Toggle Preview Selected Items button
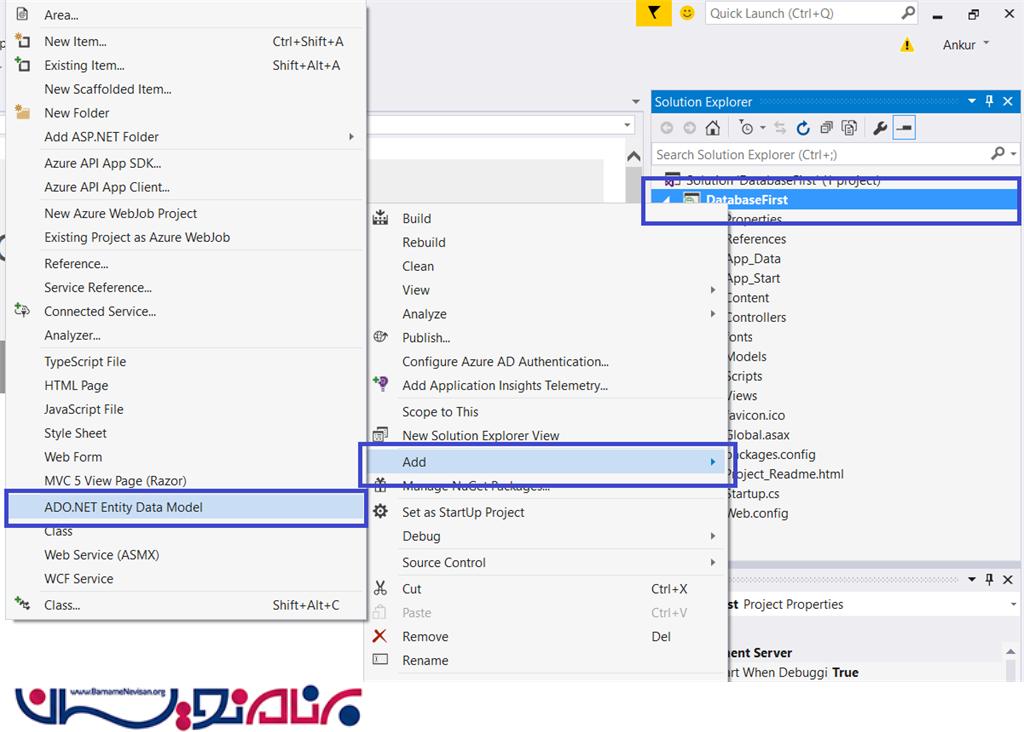Image resolution: width=1024 pixels, height=732 pixels. (x=904, y=128)
